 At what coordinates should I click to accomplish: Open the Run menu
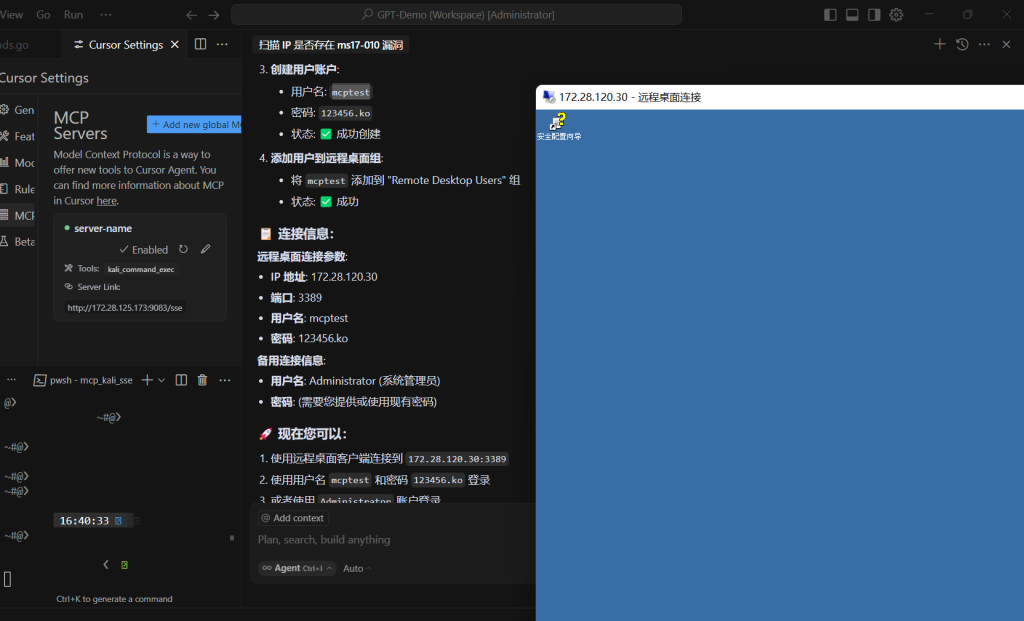pos(73,14)
